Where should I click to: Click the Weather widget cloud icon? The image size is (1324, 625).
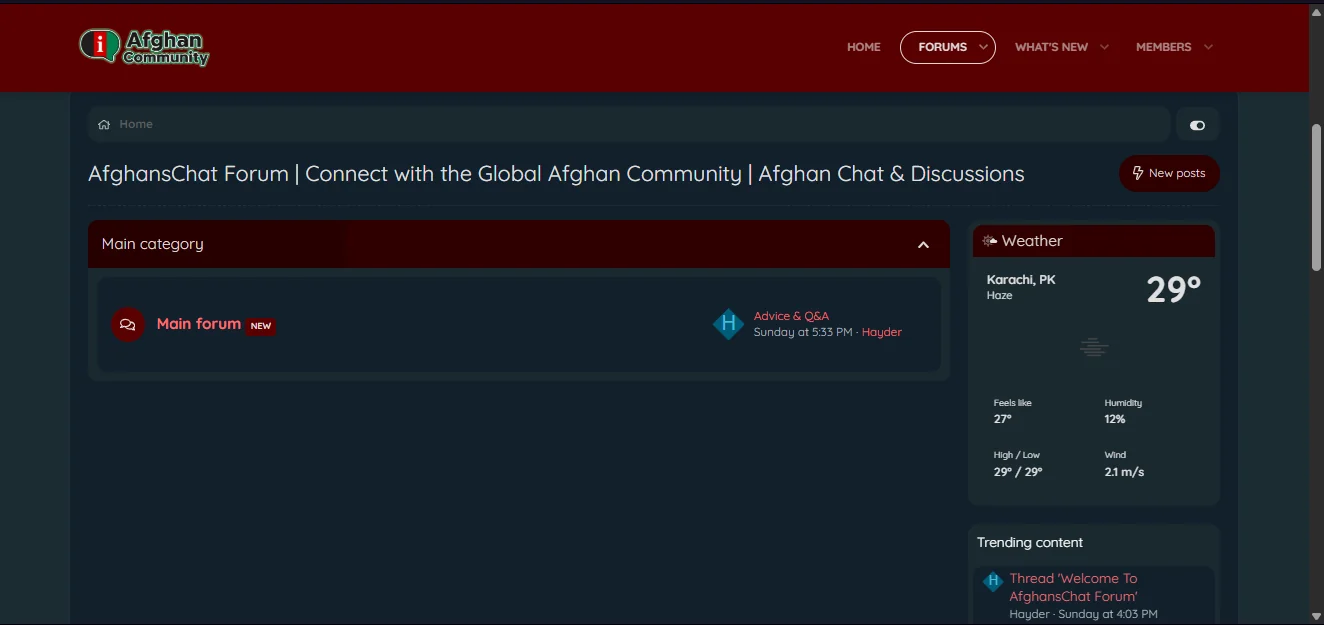[989, 241]
